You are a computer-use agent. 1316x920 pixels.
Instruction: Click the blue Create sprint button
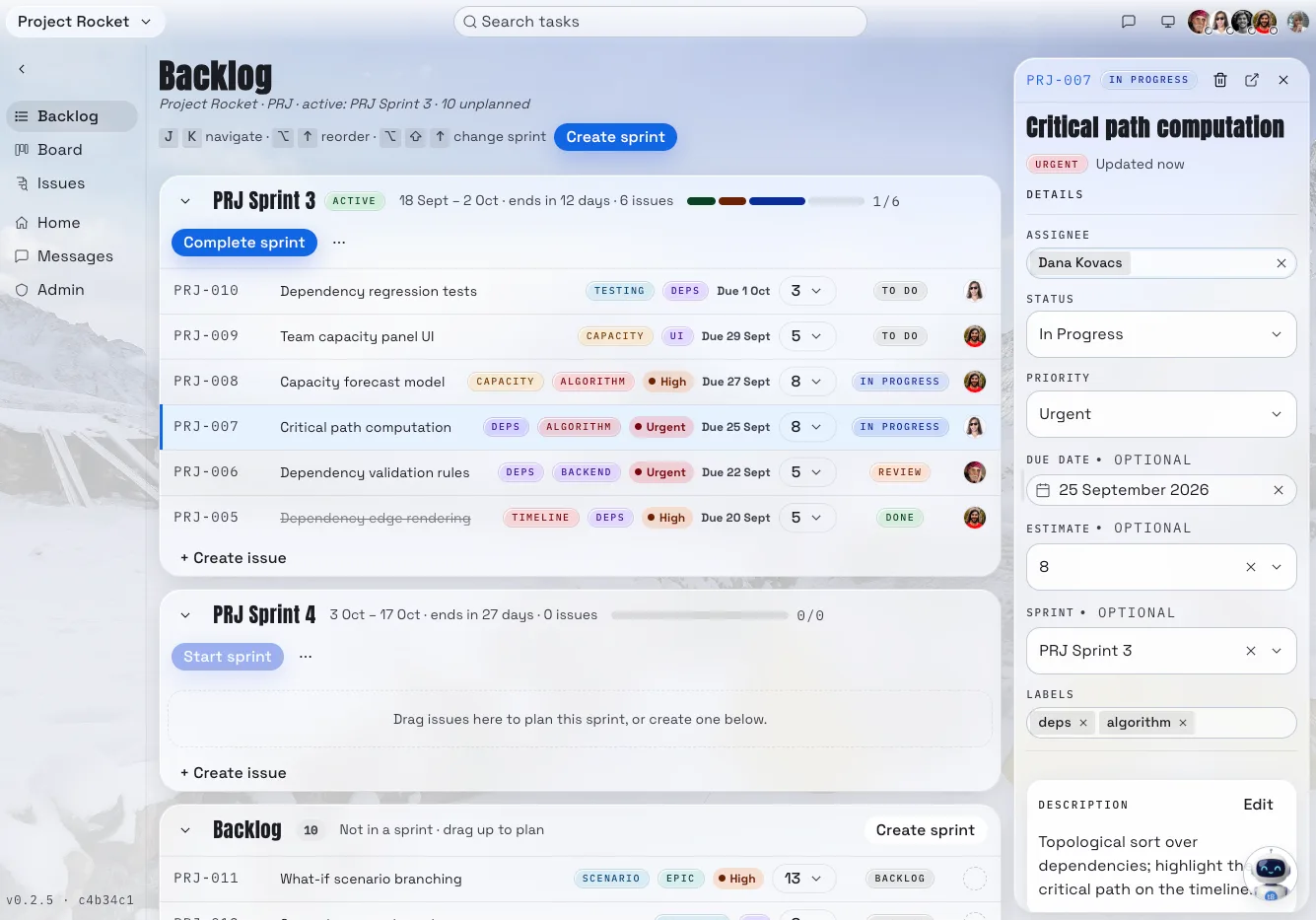click(615, 137)
